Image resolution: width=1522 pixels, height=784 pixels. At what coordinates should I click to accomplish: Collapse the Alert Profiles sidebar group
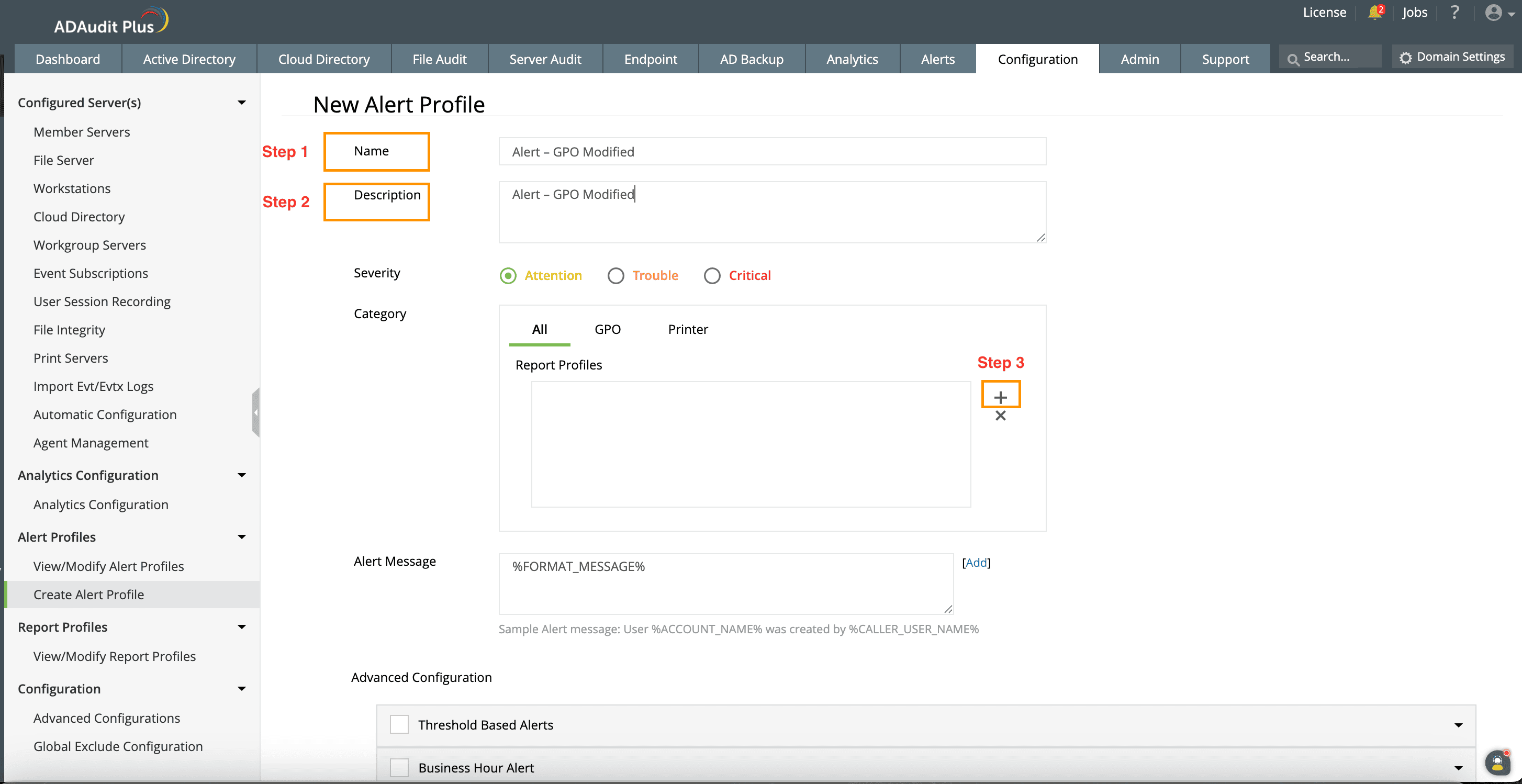click(x=242, y=536)
